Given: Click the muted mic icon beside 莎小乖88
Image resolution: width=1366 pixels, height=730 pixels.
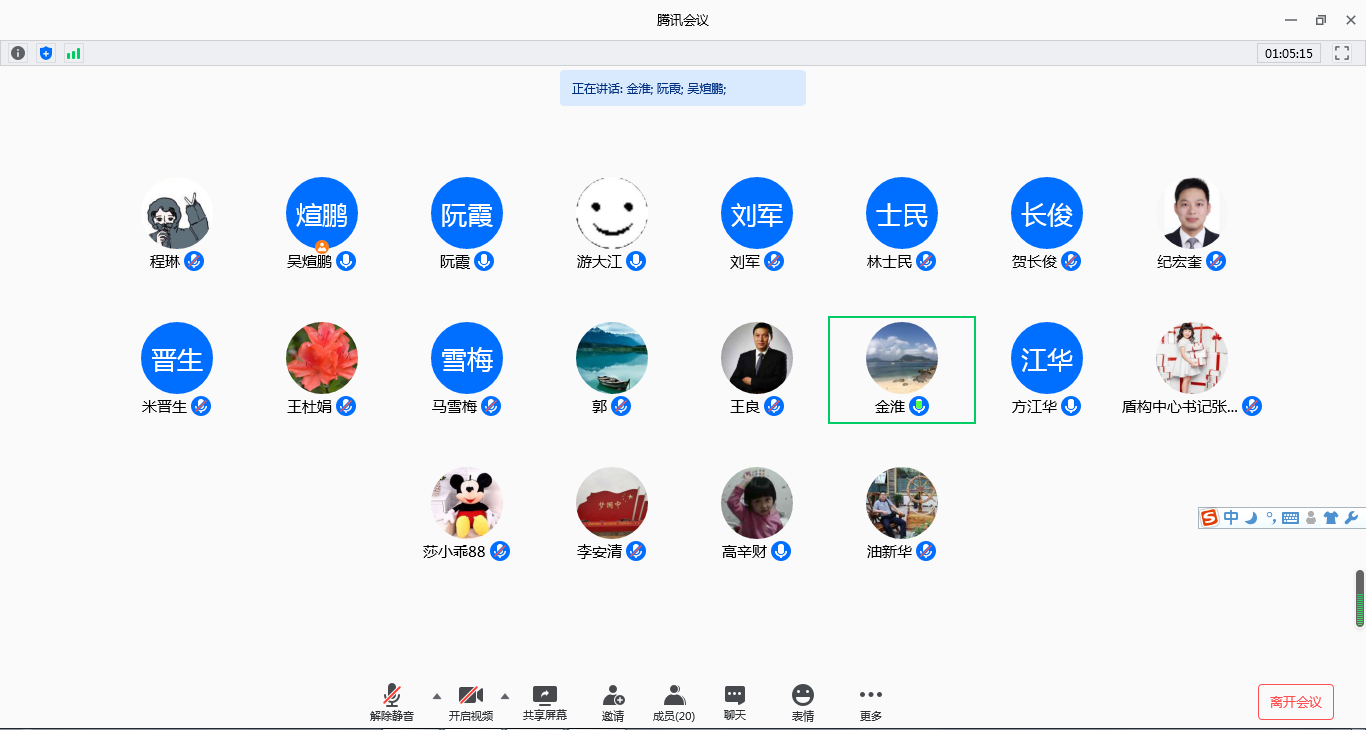Looking at the screenshot, I should [x=500, y=551].
